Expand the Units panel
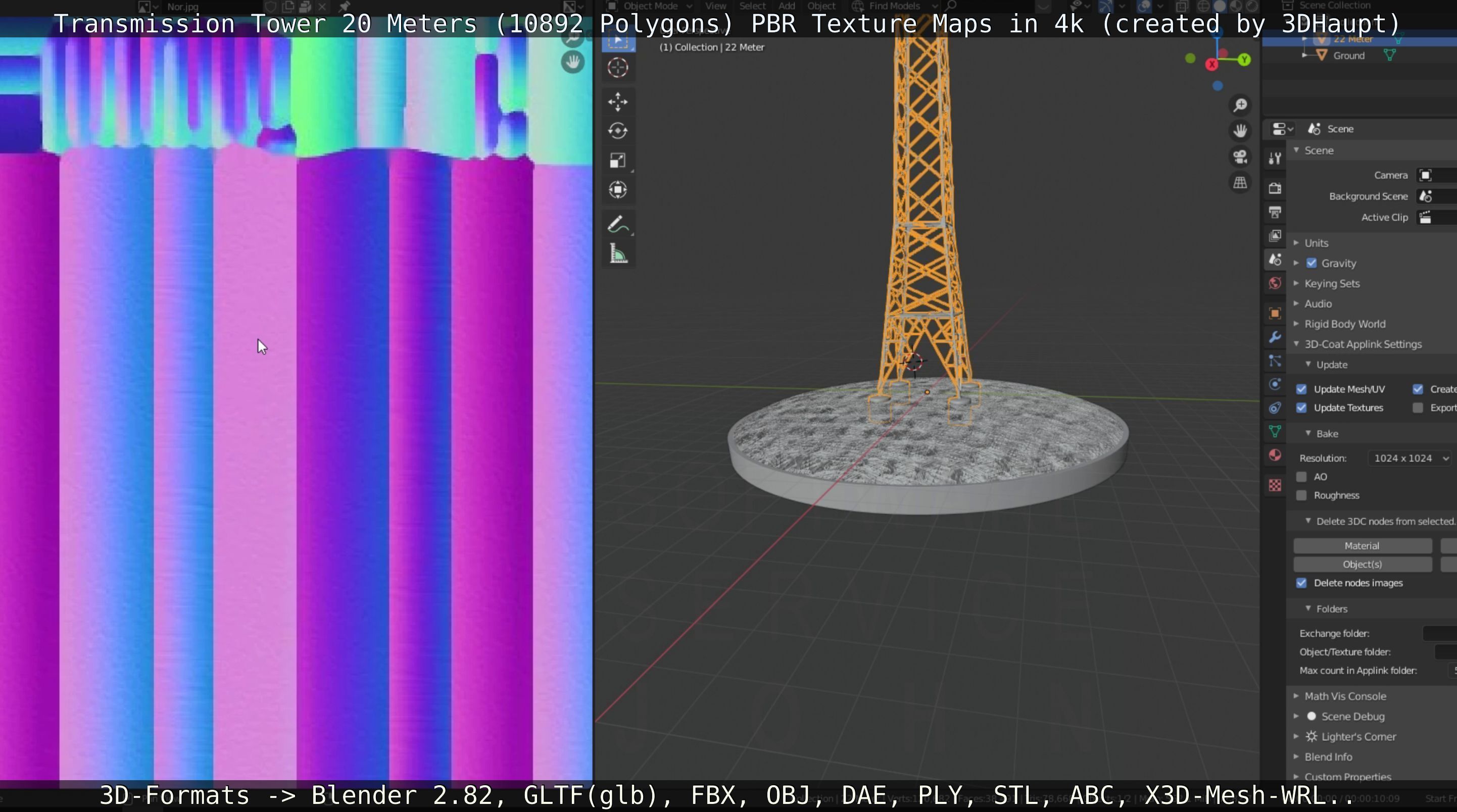The height and width of the screenshot is (812, 1457). click(1296, 242)
